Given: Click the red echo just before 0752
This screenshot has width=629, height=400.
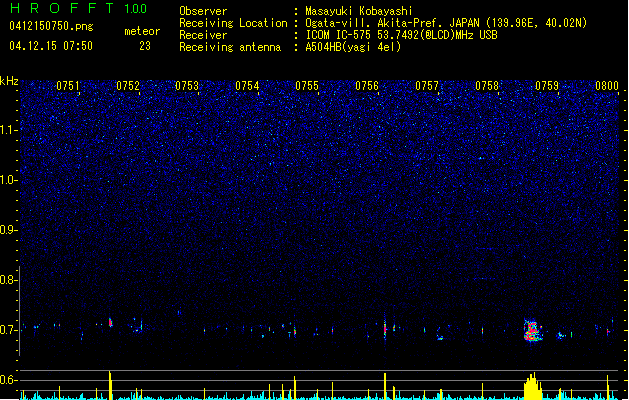Looking at the screenshot, I should 111,322.
